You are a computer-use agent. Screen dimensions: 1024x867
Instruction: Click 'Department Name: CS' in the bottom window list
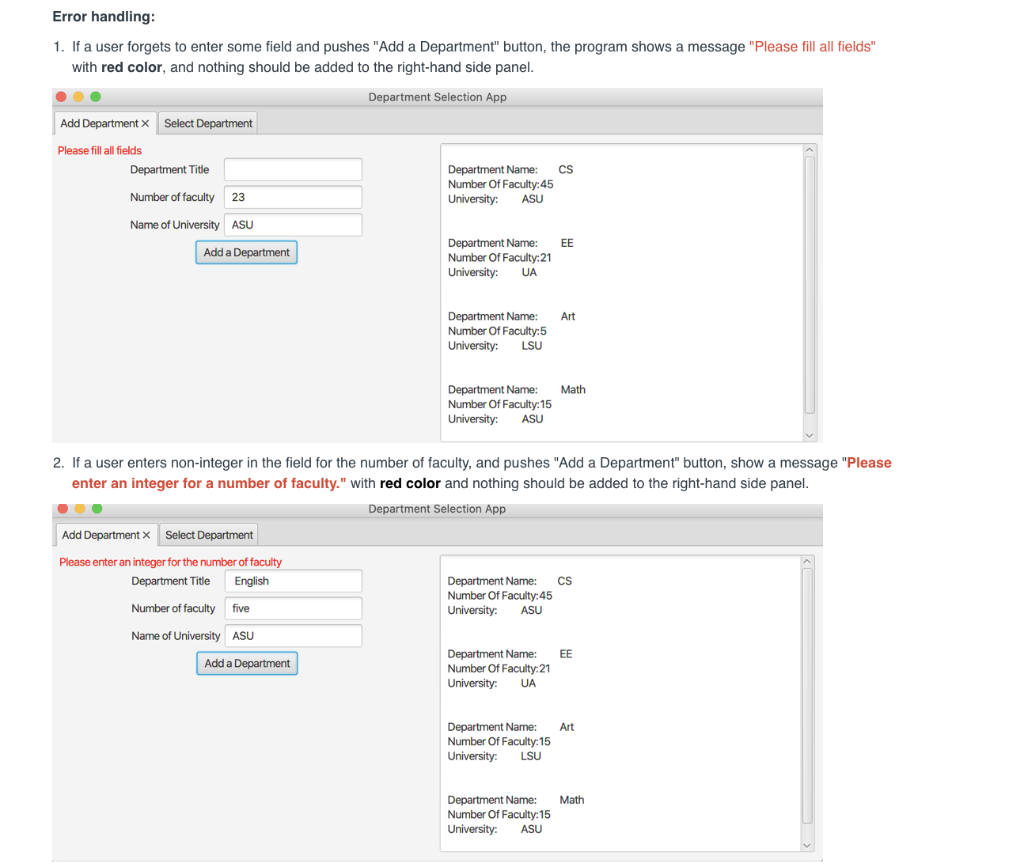pyautogui.click(x=509, y=581)
